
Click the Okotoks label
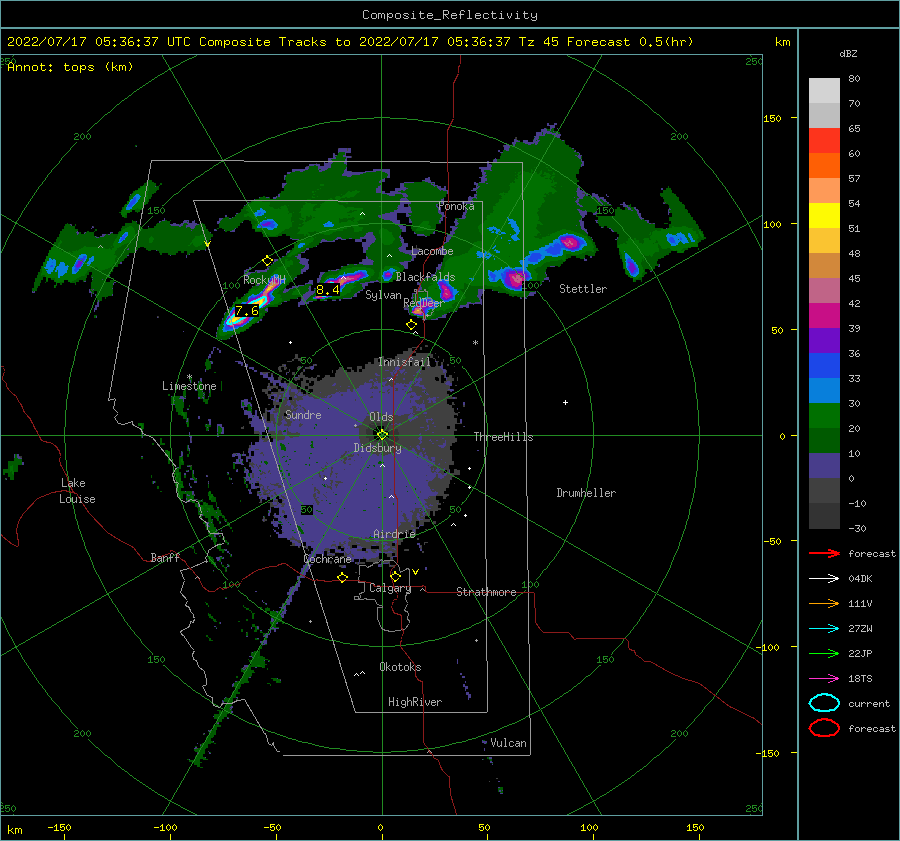click(x=400, y=666)
